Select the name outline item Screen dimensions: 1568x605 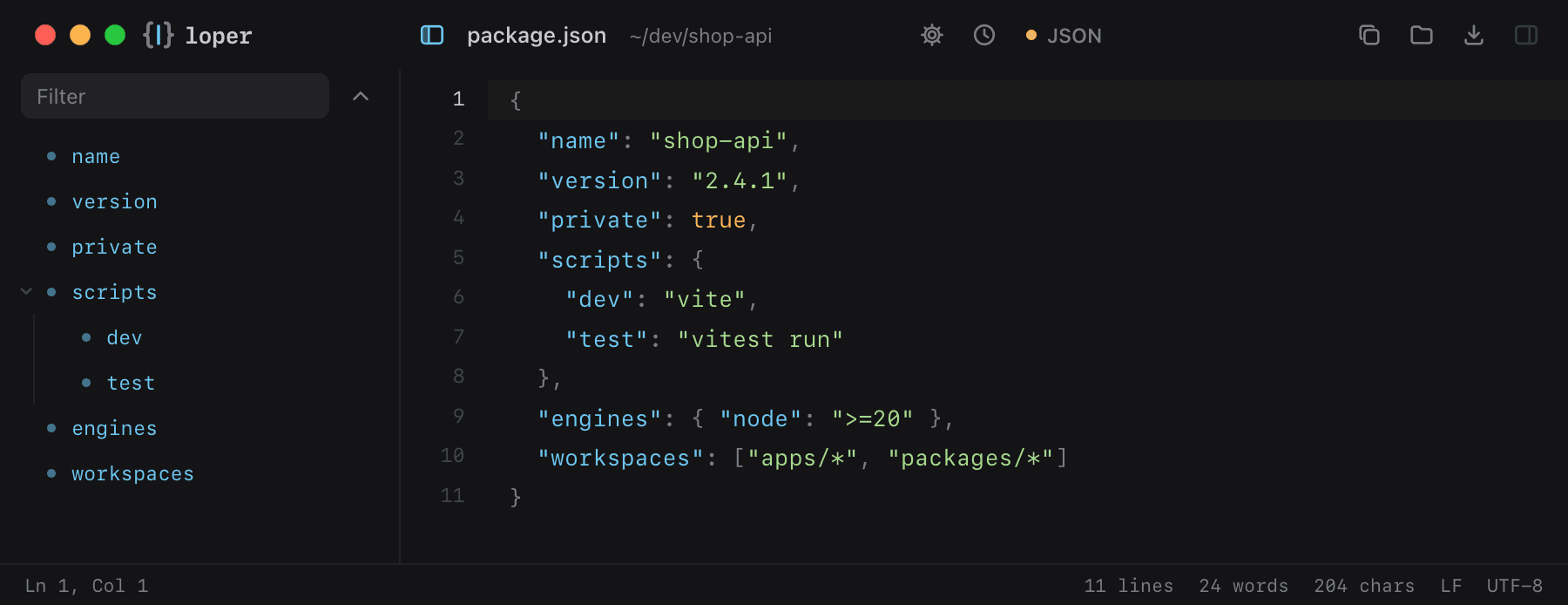(96, 156)
